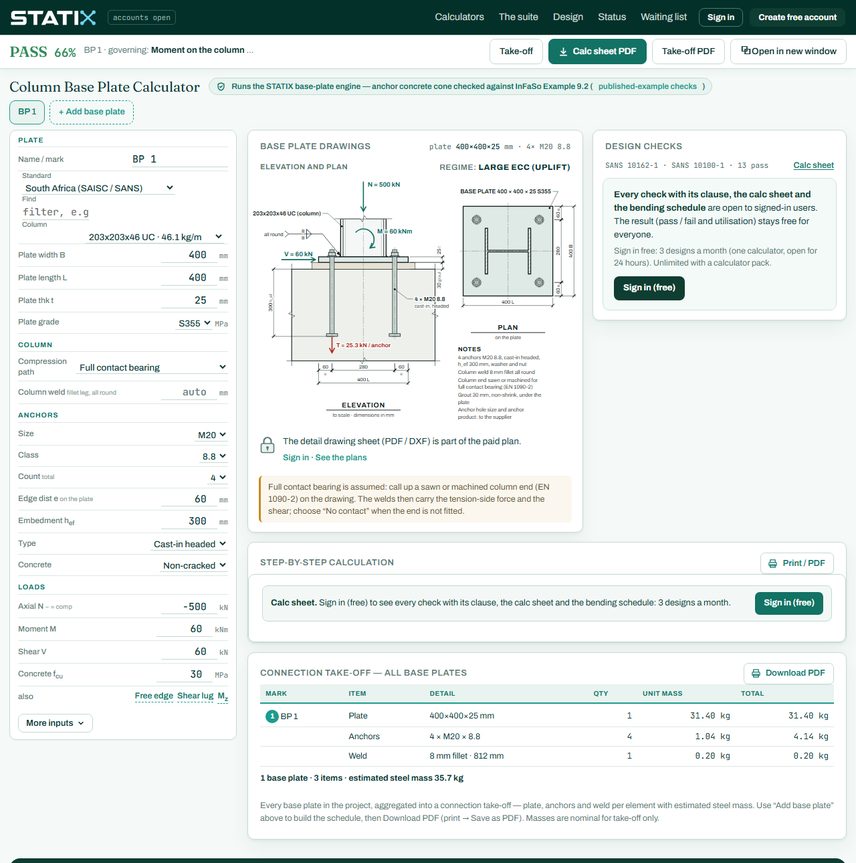Viewport: 856px width, 863px height.
Task: Click the PASS 66% result text
Action: (42, 52)
